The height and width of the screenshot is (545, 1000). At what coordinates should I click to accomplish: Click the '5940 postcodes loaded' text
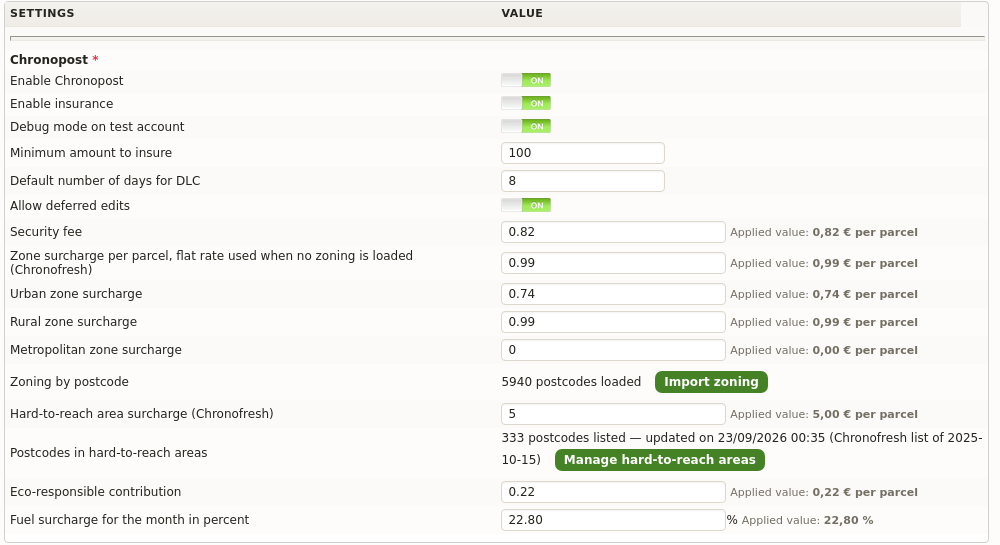571,382
